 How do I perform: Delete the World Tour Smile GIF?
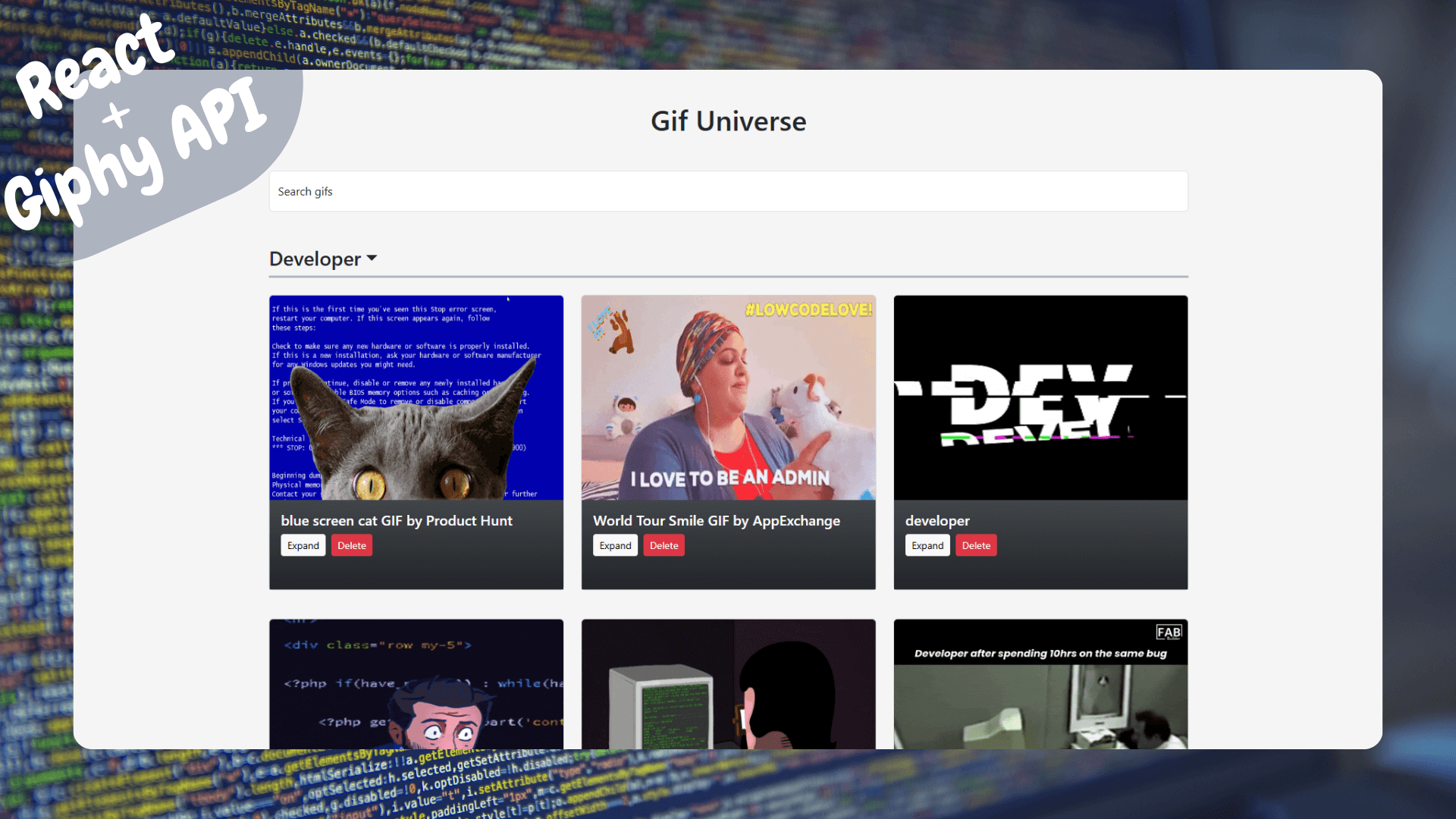tap(664, 545)
